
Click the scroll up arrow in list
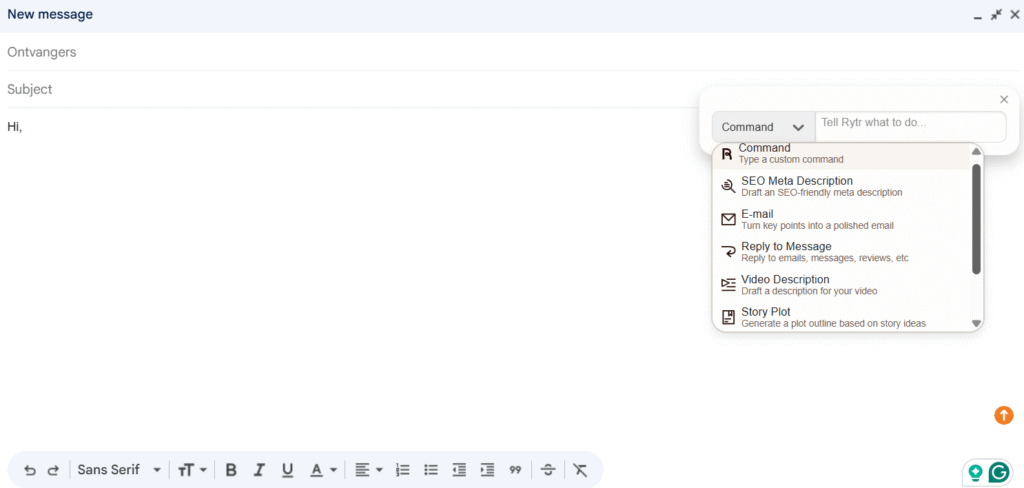point(976,152)
